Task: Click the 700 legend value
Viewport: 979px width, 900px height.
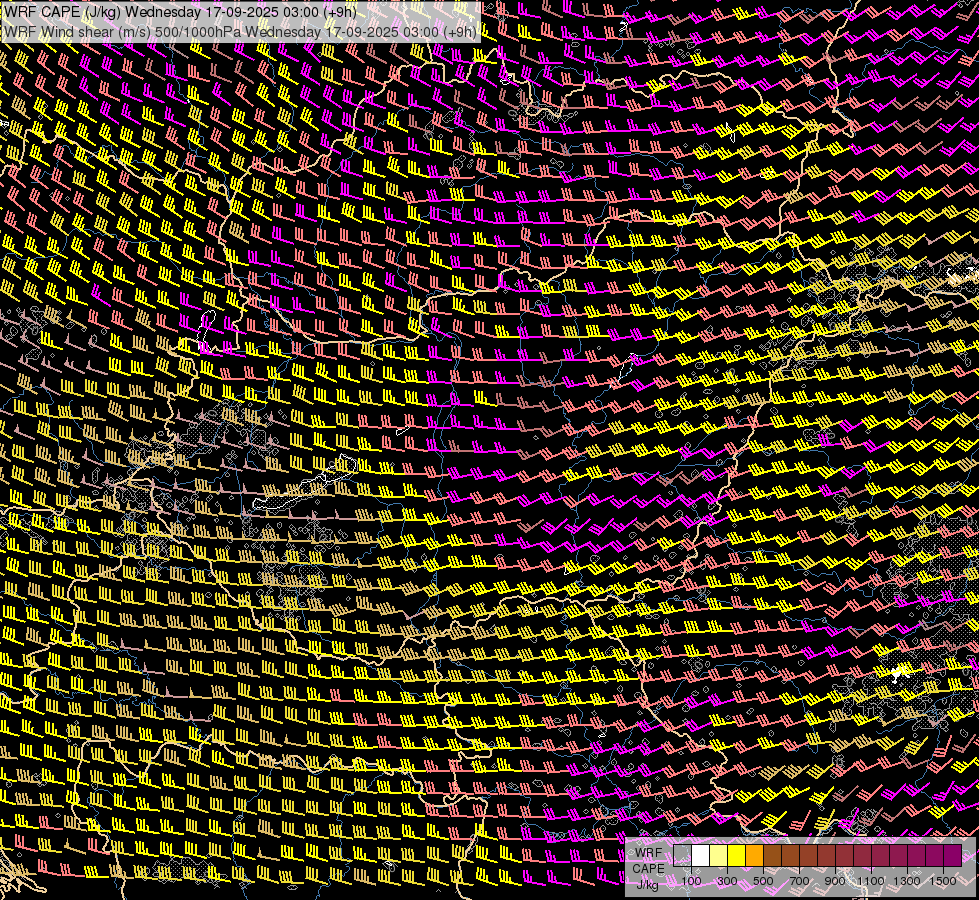Action: (799, 881)
